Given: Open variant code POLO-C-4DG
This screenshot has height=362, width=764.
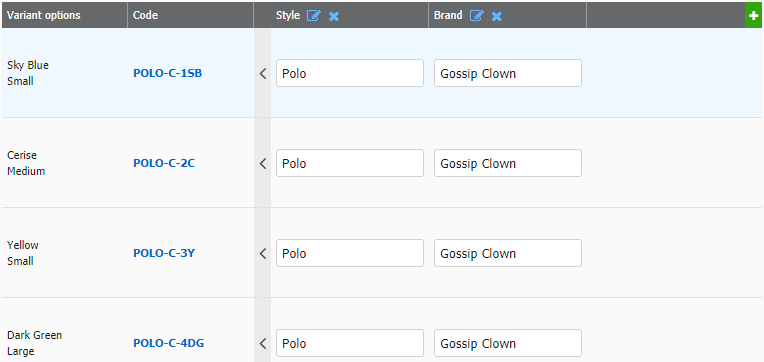Looking at the screenshot, I should (x=169, y=343).
